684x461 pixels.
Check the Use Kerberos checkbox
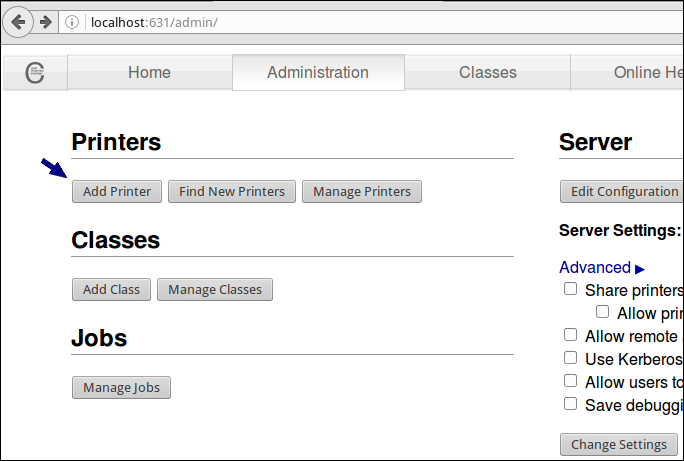(x=571, y=358)
